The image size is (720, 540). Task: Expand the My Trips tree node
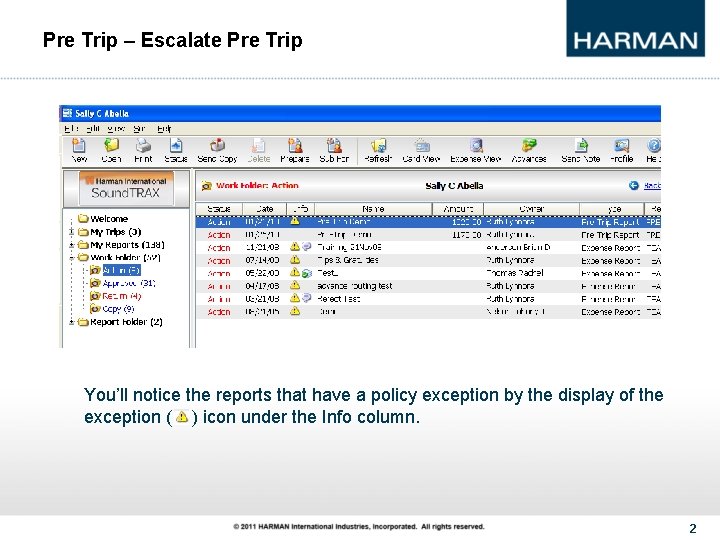[x=72, y=232]
